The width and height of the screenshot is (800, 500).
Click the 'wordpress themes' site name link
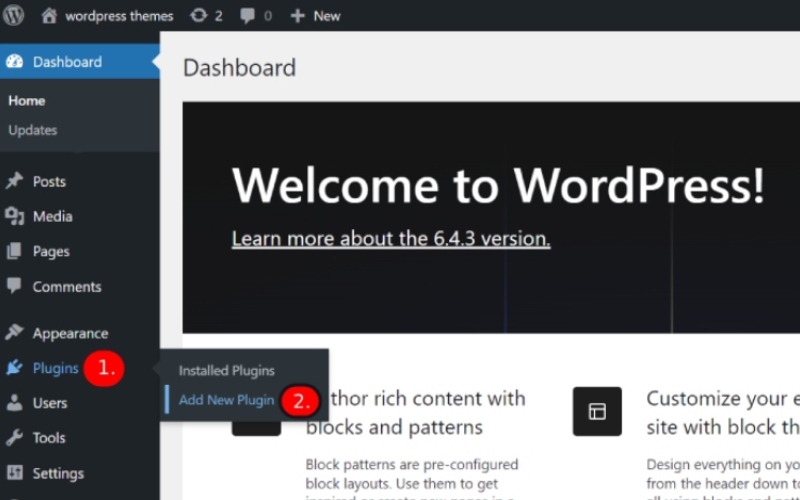point(119,16)
